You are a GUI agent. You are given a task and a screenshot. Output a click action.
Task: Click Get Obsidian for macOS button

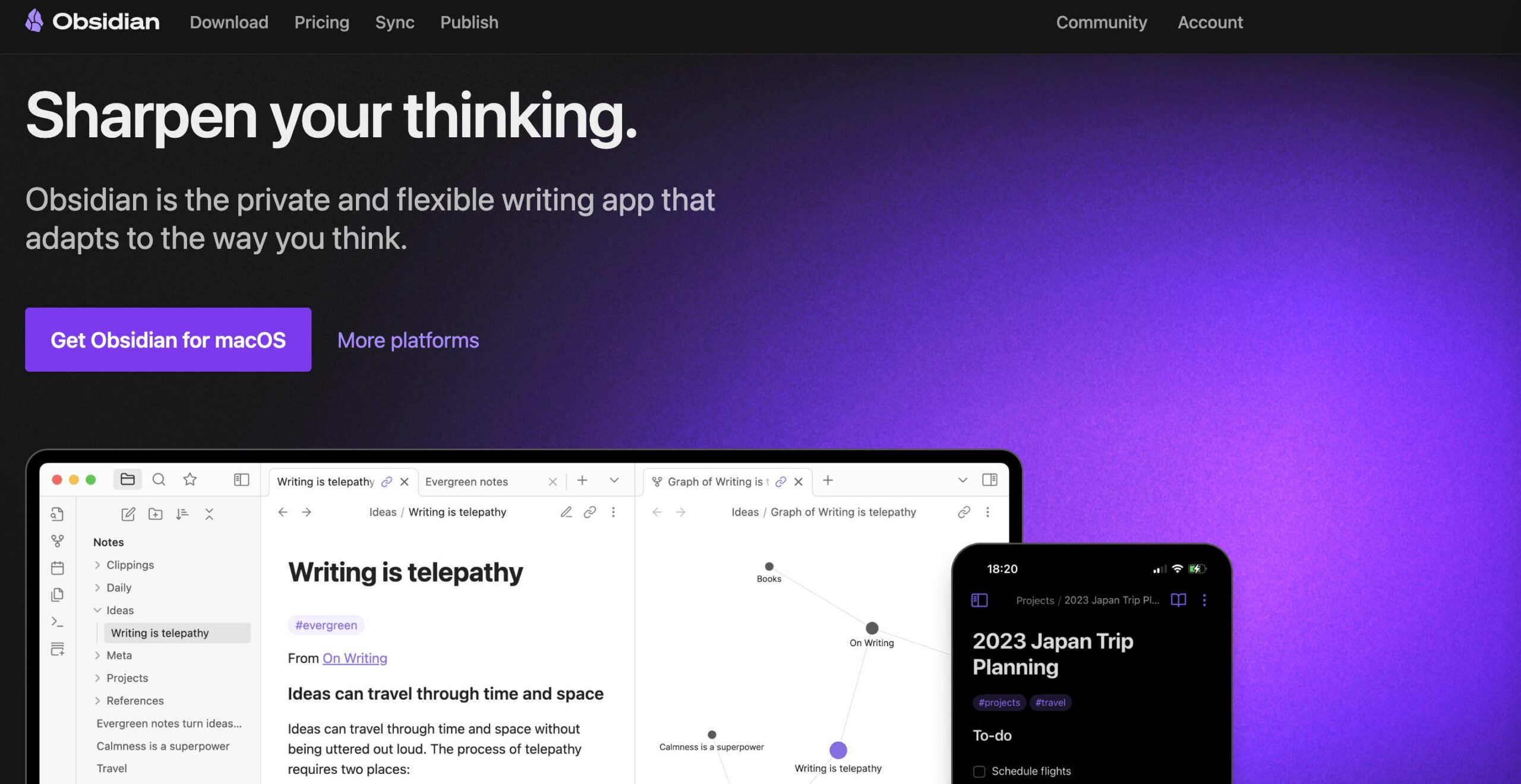(x=168, y=339)
